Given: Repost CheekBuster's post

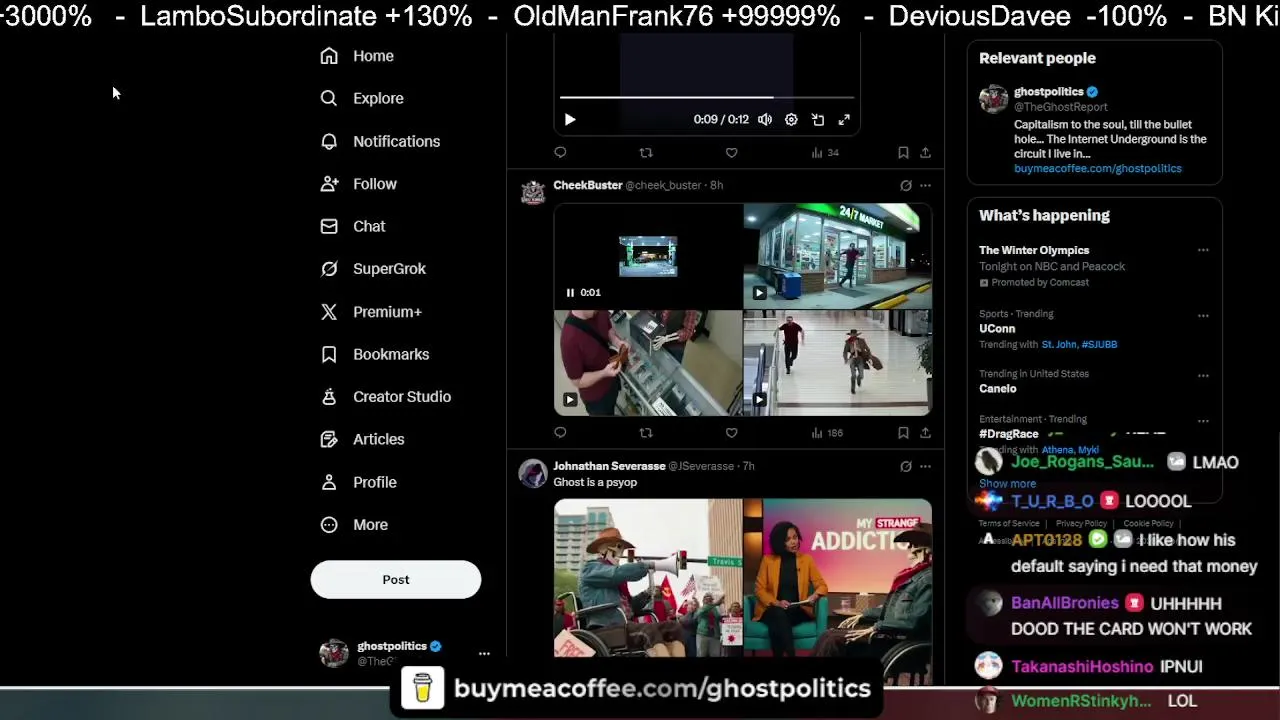Looking at the screenshot, I should [x=646, y=433].
